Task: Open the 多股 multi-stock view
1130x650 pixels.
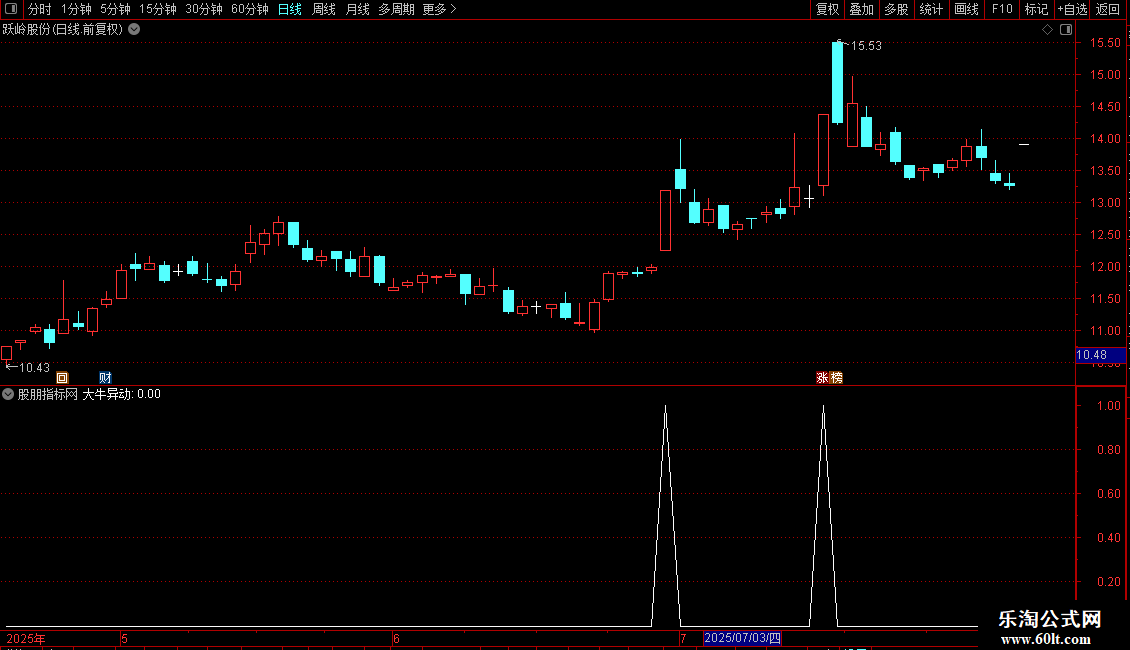Action: click(897, 9)
